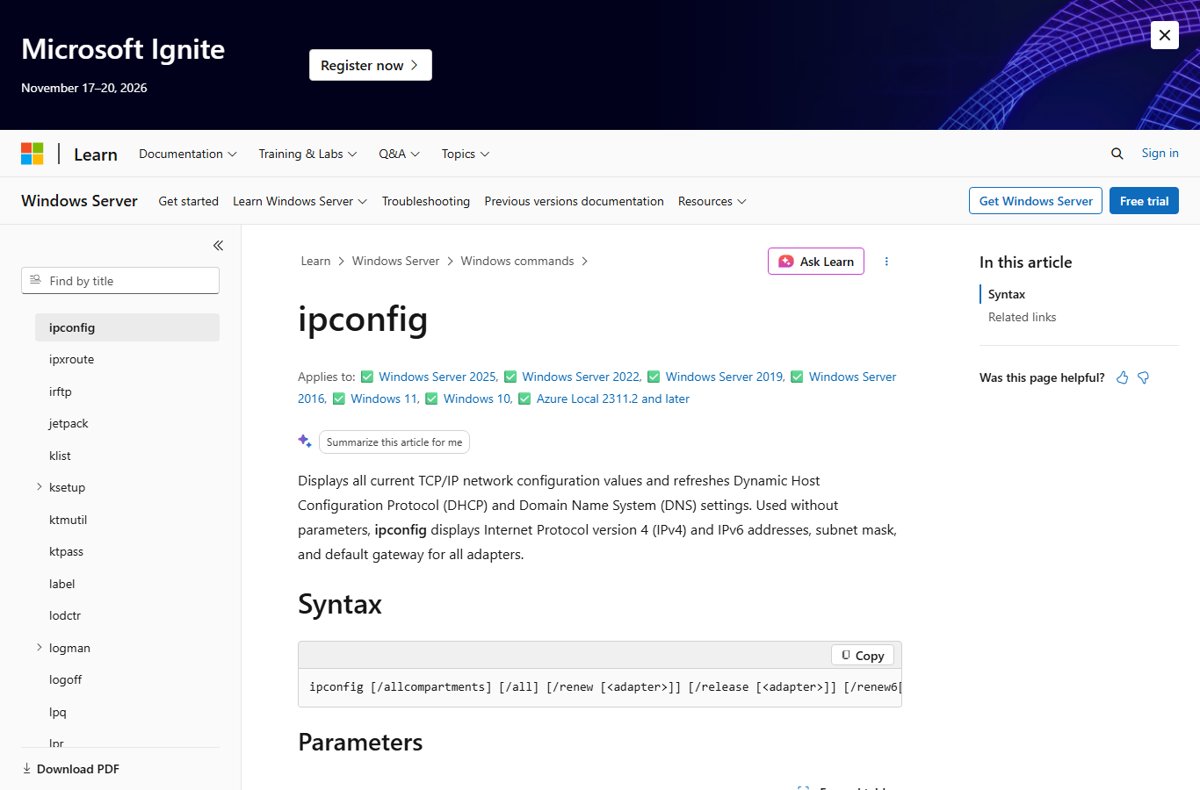
Task: Open the Get started tab
Action: 188,201
